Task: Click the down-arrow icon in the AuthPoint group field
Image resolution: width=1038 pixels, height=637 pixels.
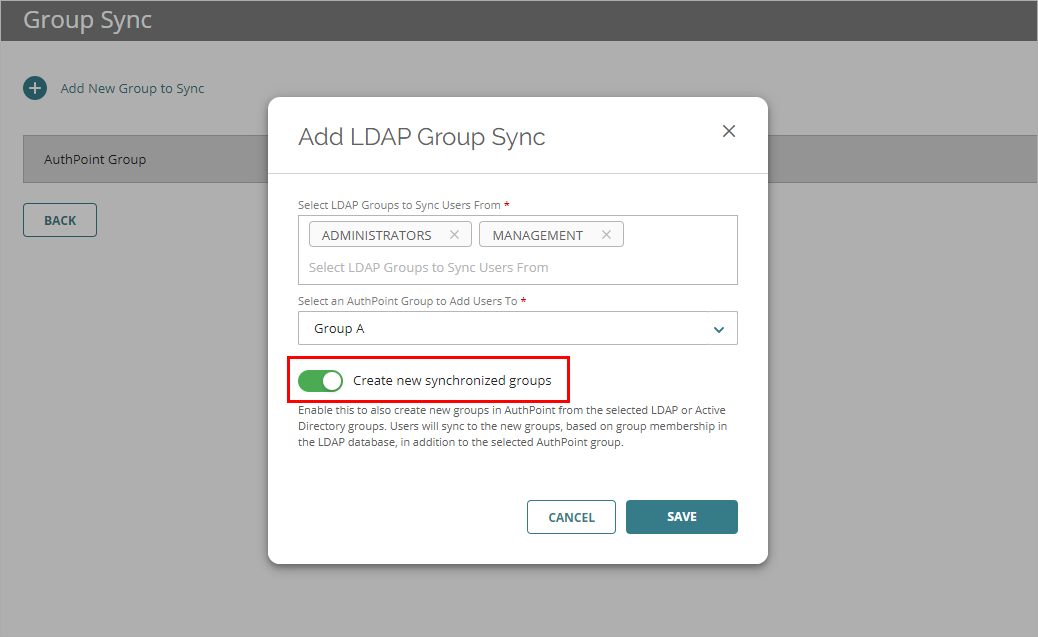Action: click(x=718, y=328)
